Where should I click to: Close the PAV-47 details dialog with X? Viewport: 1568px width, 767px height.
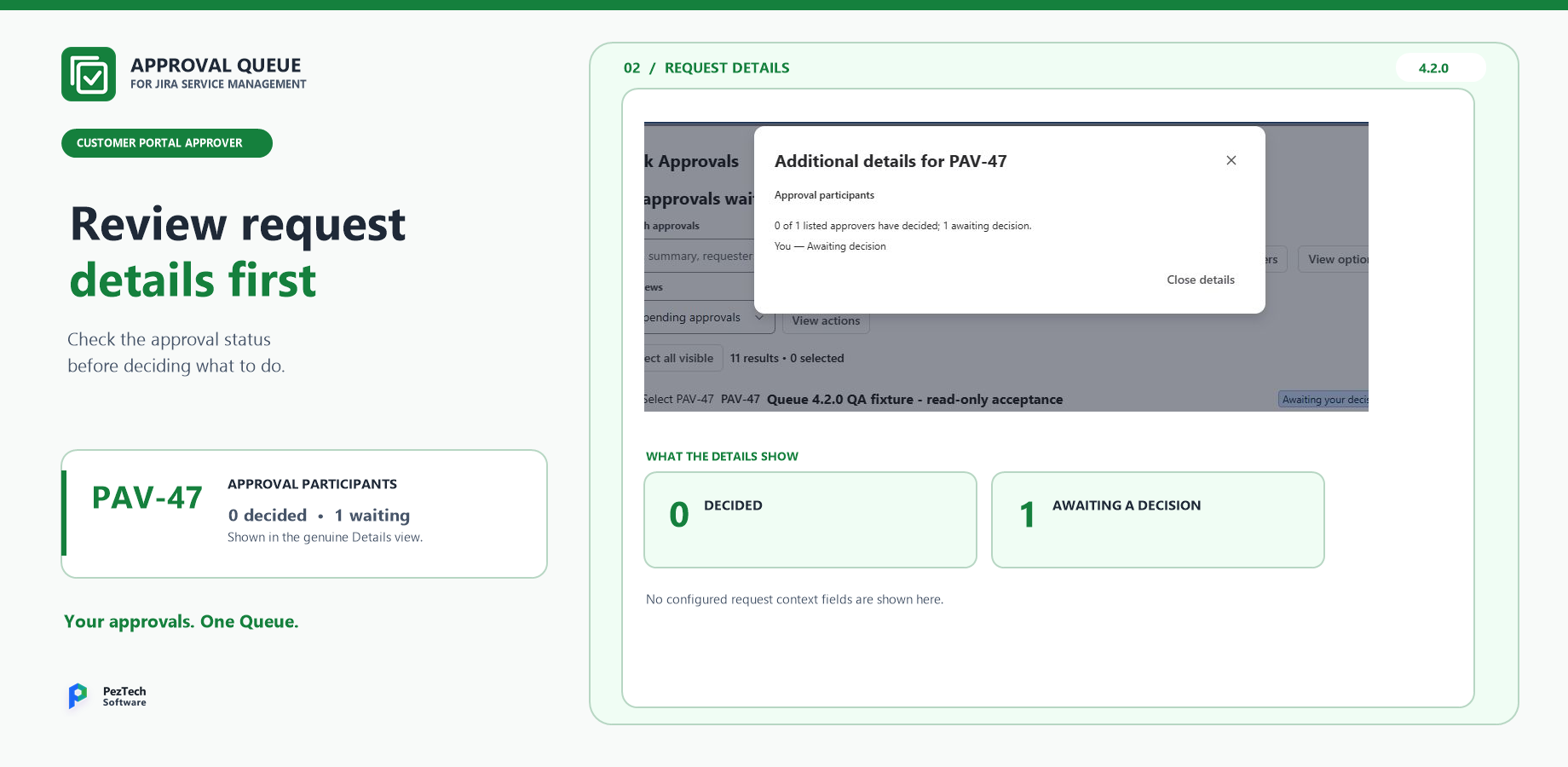(x=1231, y=160)
